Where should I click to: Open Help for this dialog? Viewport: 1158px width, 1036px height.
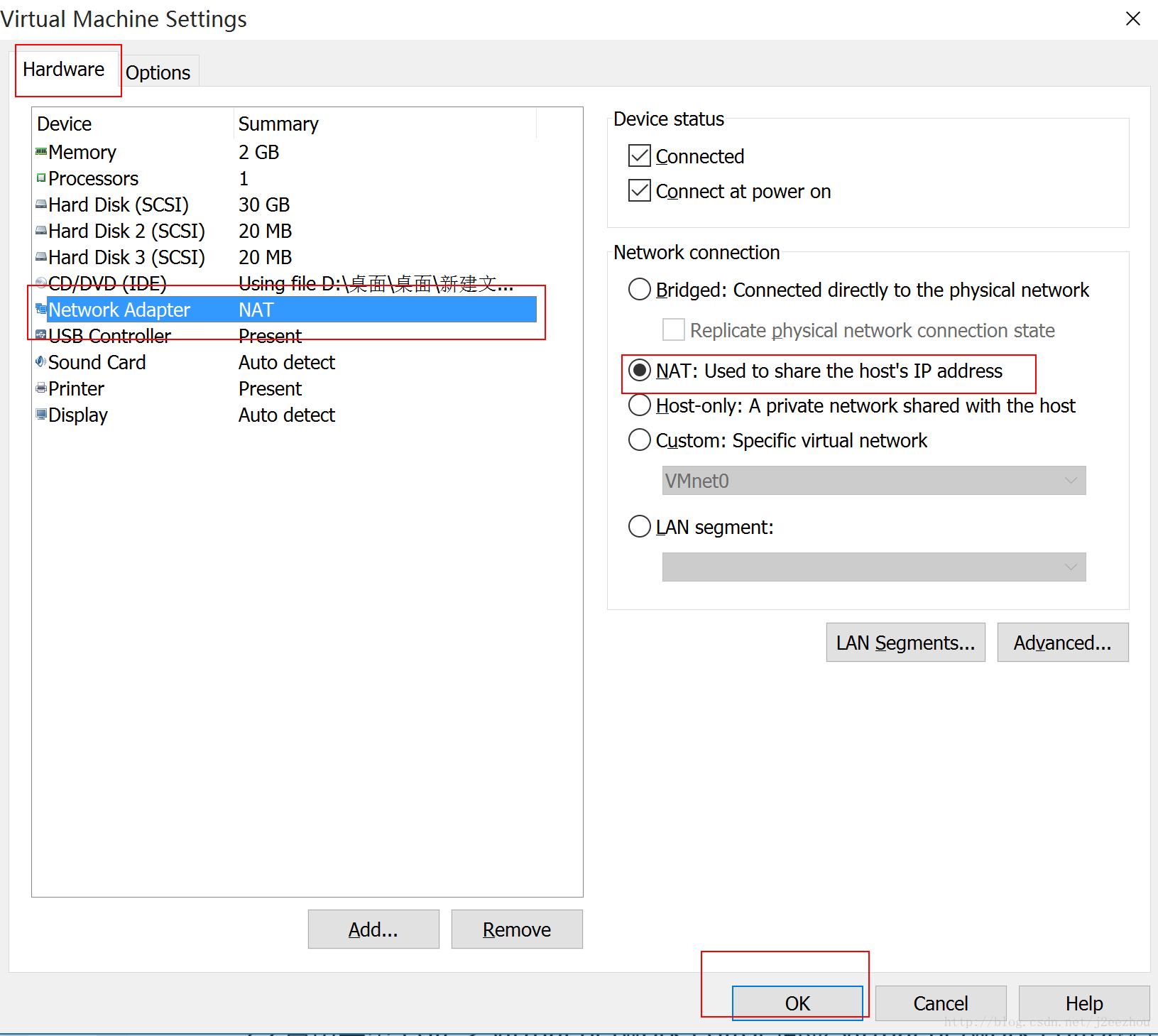1084,1003
